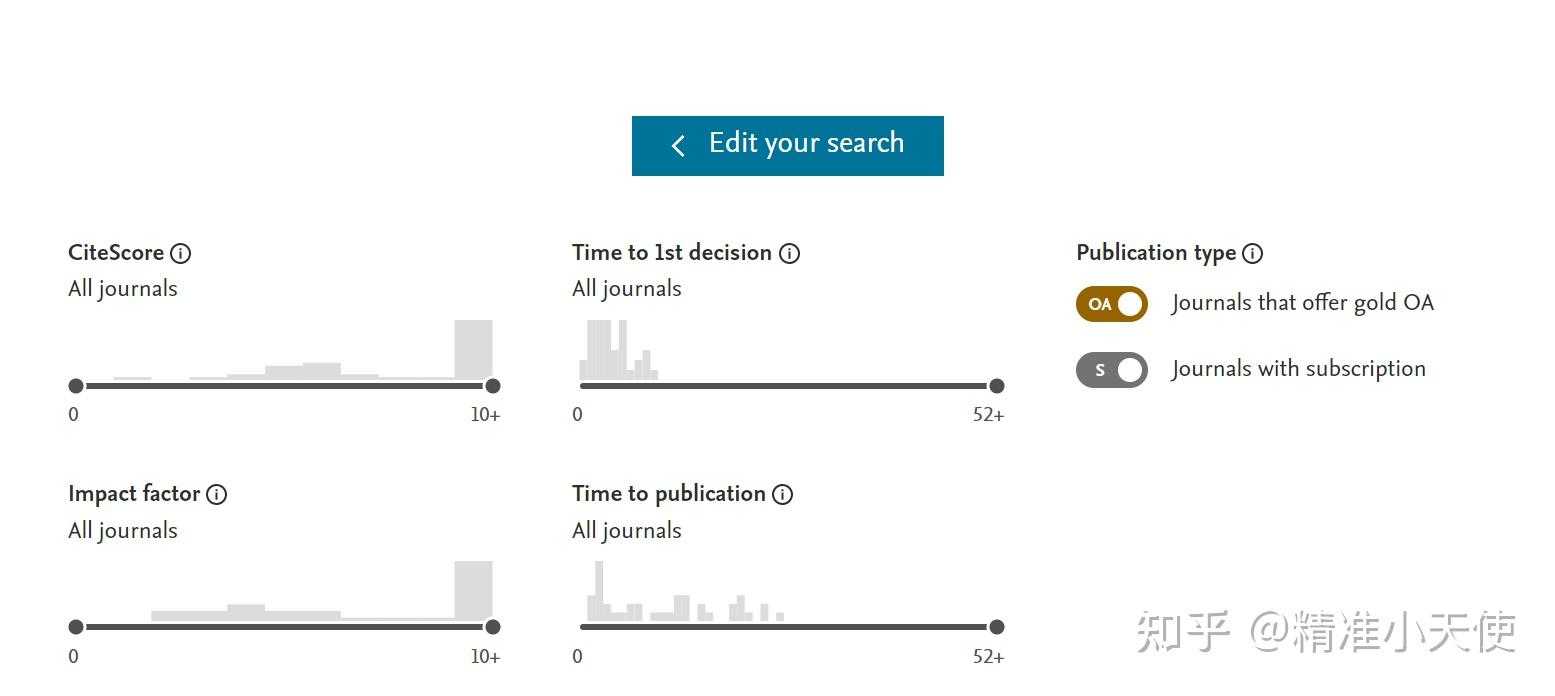
Task: Toggle the subscription journals switch
Action: 1111,370
